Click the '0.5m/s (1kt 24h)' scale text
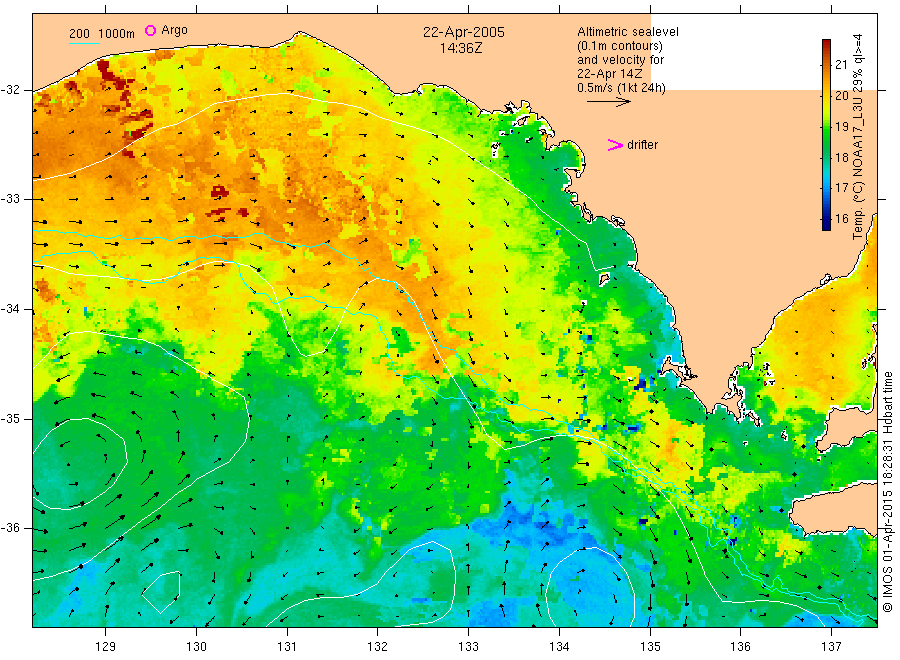Screen dimensions: 900x660 622,88
